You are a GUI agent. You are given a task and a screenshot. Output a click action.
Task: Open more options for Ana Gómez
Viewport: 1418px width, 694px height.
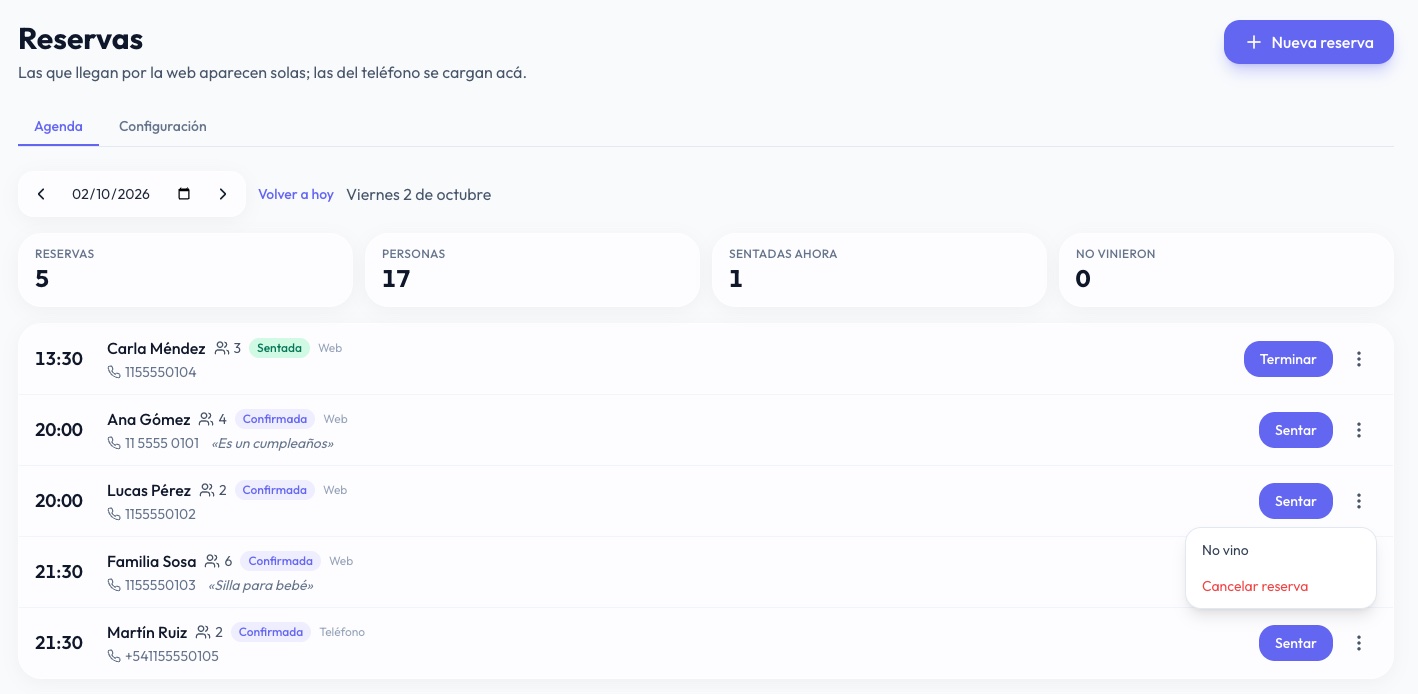tap(1359, 430)
